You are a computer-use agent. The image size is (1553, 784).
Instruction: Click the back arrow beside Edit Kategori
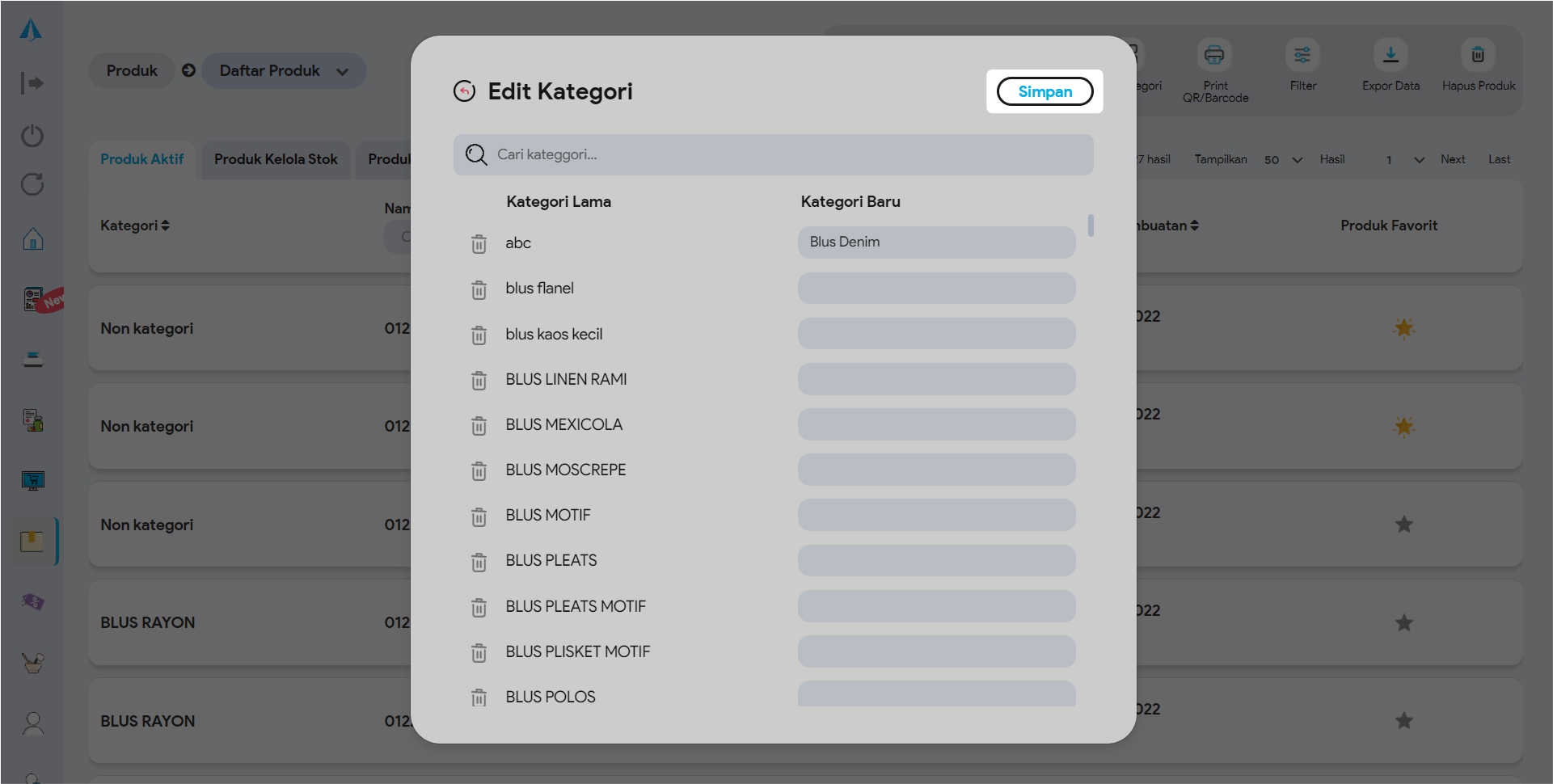(x=464, y=91)
